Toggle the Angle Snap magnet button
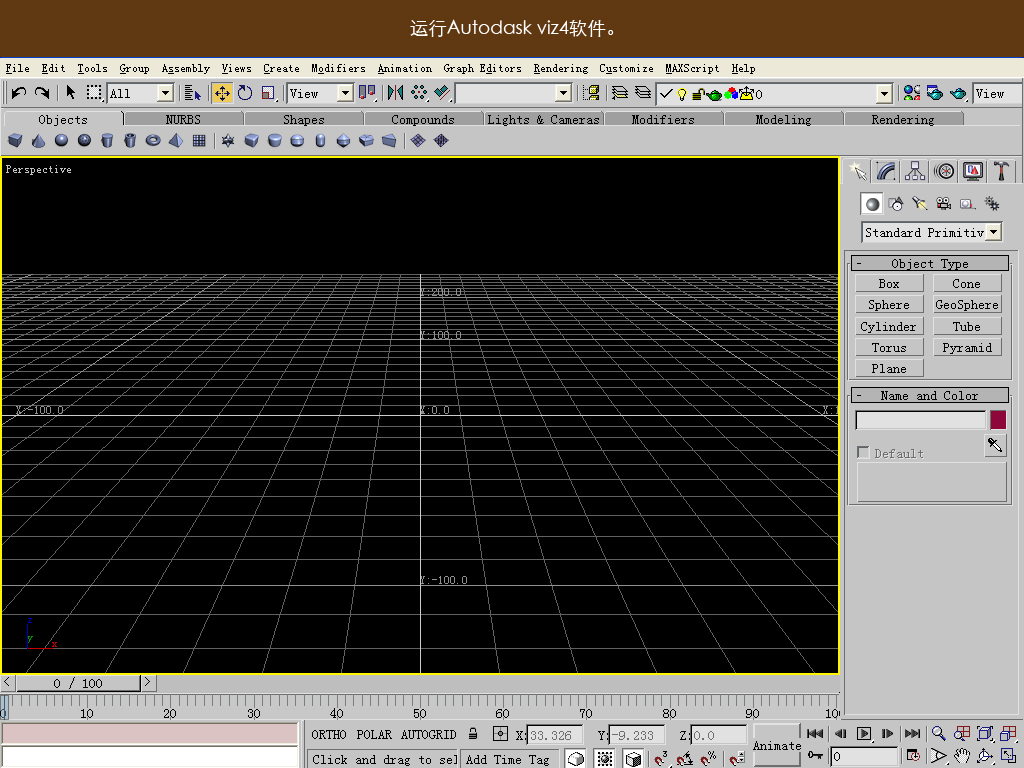The height and width of the screenshot is (768, 1024). click(684, 758)
